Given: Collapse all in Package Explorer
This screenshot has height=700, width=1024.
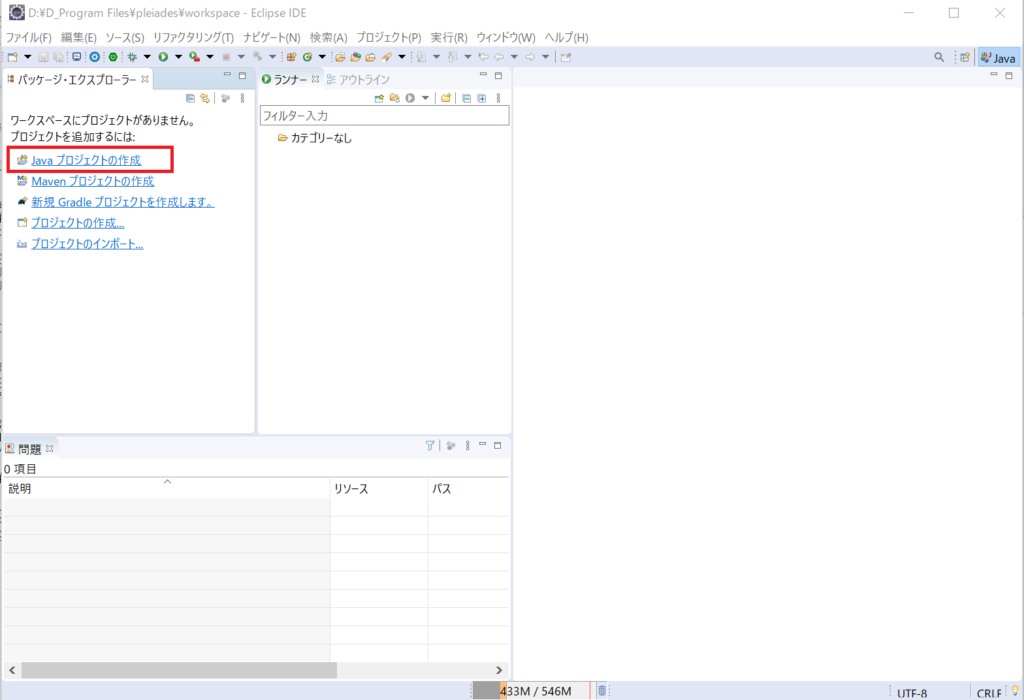Looking at the screenshot, I should (x=190, y=98).
